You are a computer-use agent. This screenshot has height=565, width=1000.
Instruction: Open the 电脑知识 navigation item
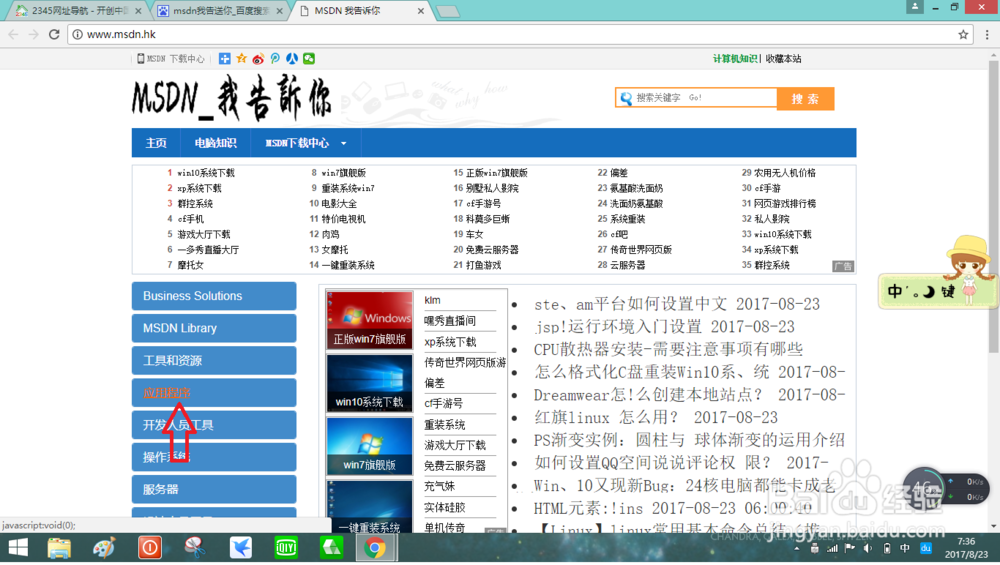pyautogui.click(x=216, y=143)
